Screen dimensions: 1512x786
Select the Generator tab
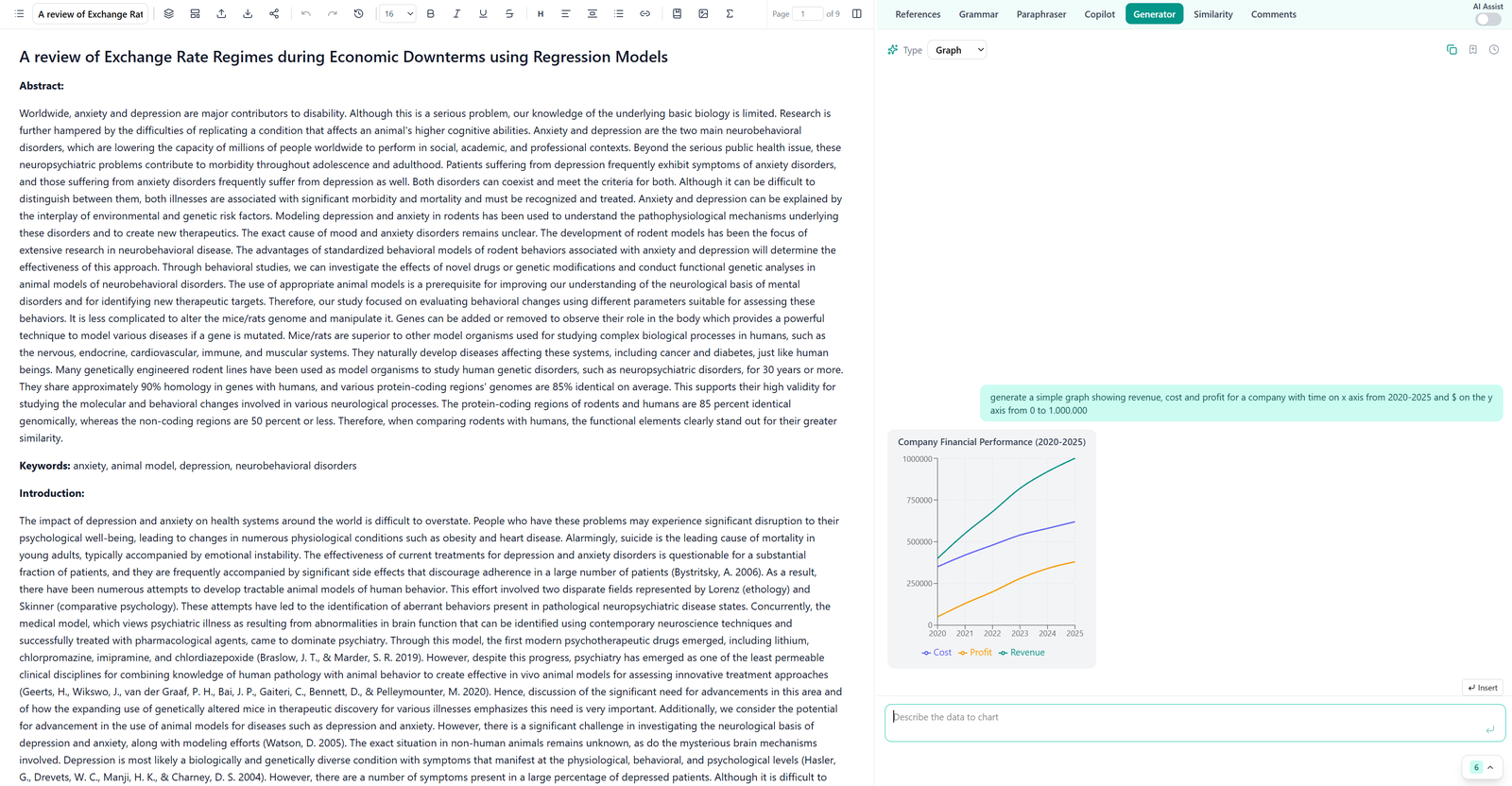click(1154, 14)
